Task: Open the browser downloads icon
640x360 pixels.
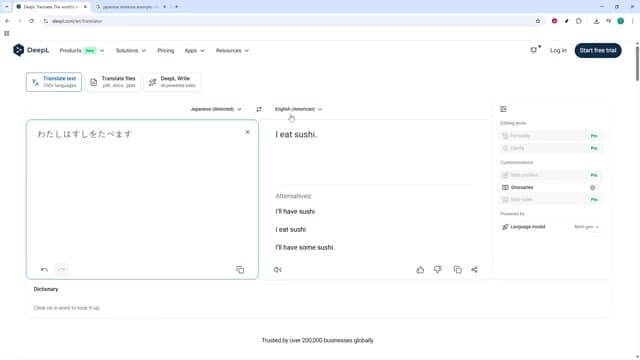Action: 596,21
